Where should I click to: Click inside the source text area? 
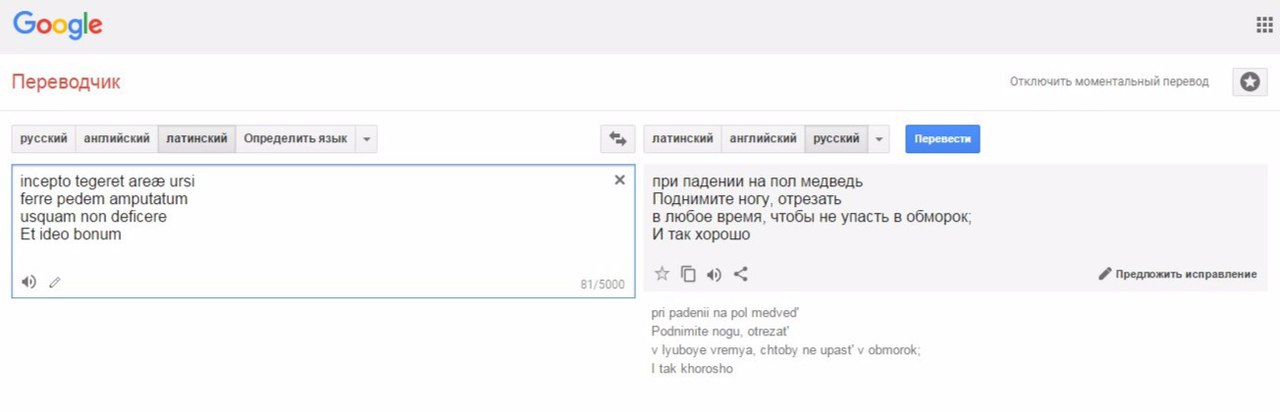(321, 231)
